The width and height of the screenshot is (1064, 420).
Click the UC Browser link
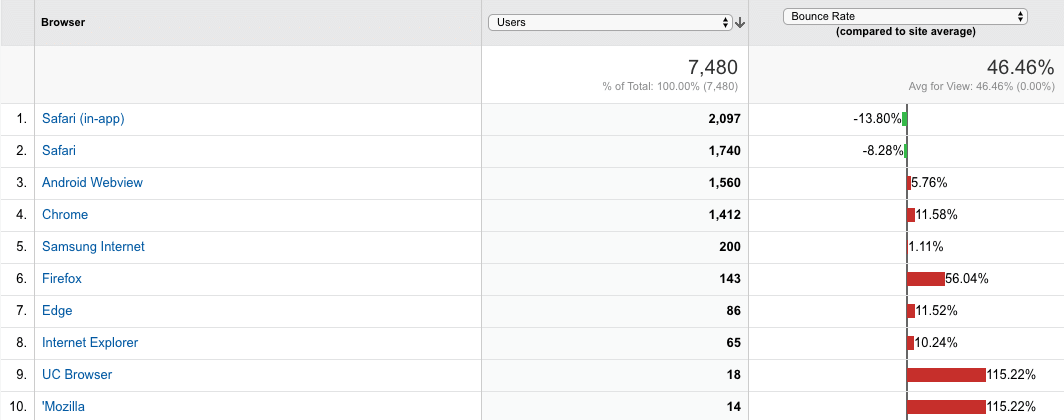point(77,375)
